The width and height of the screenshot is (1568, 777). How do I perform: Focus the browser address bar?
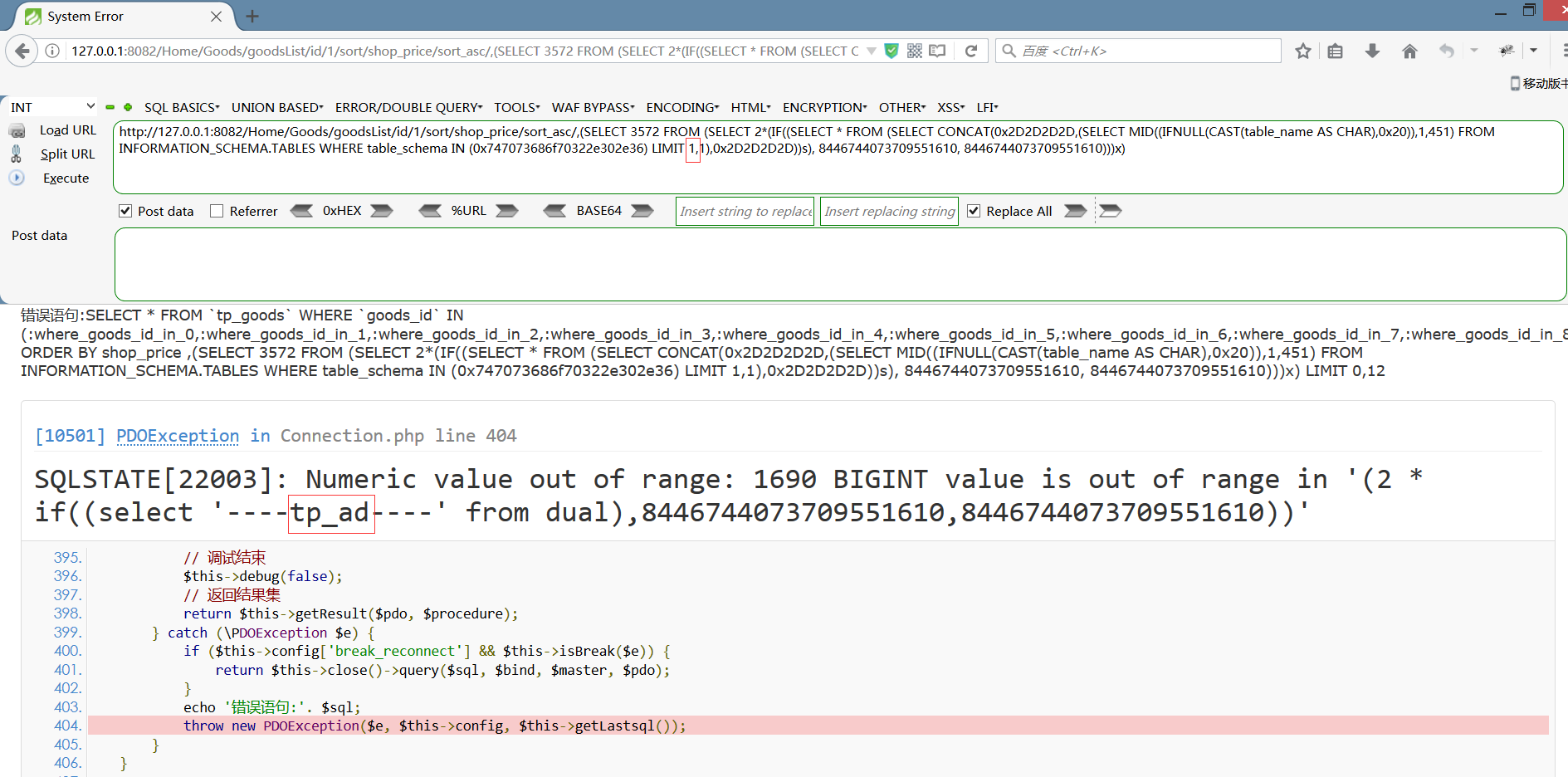[x=465, y=51]
